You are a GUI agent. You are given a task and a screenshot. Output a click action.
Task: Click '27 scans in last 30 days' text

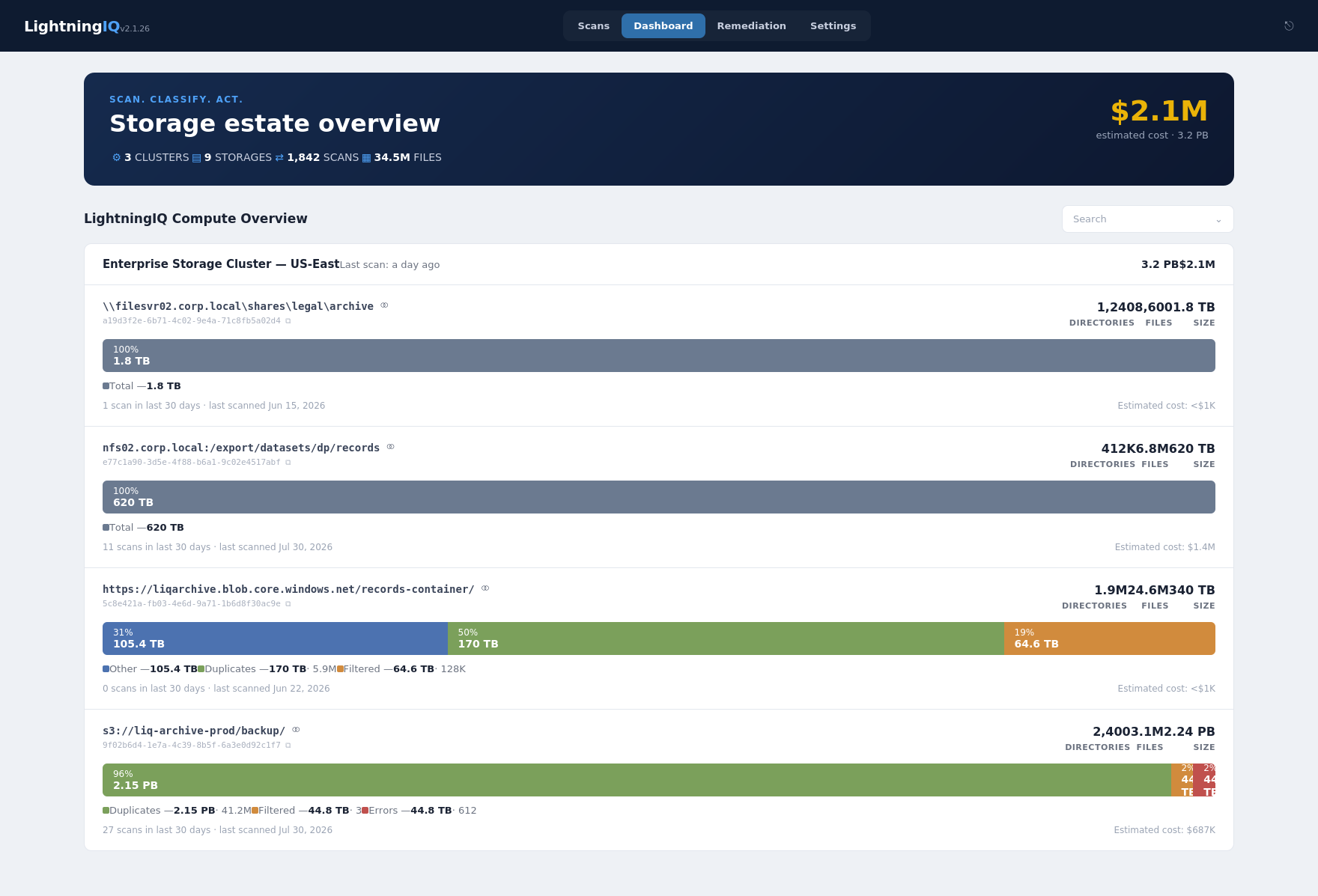pos(157,830)
